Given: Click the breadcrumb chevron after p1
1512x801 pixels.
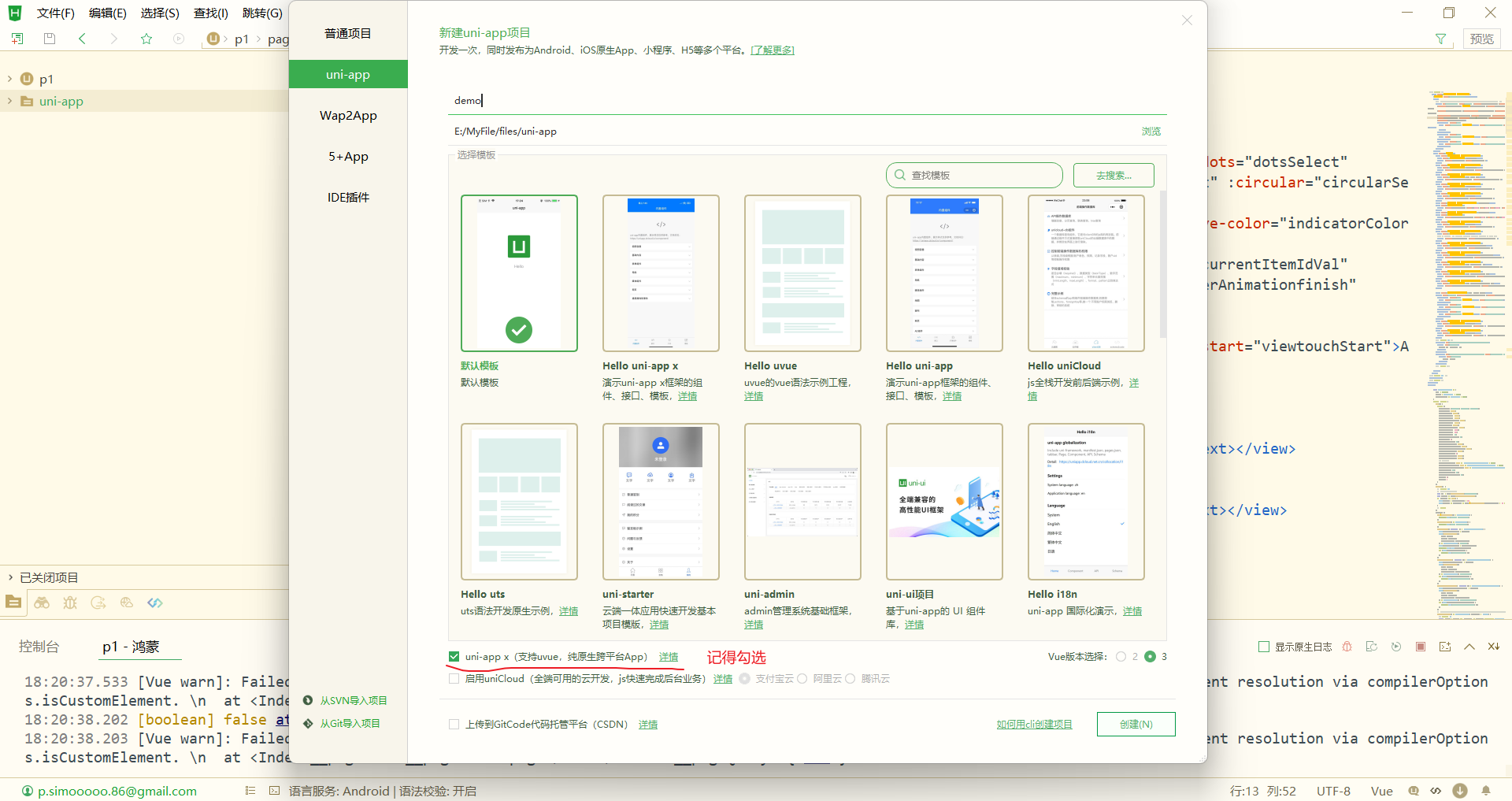Looking at the screenshot, I should pyautogui.click(x=258, y=39).
